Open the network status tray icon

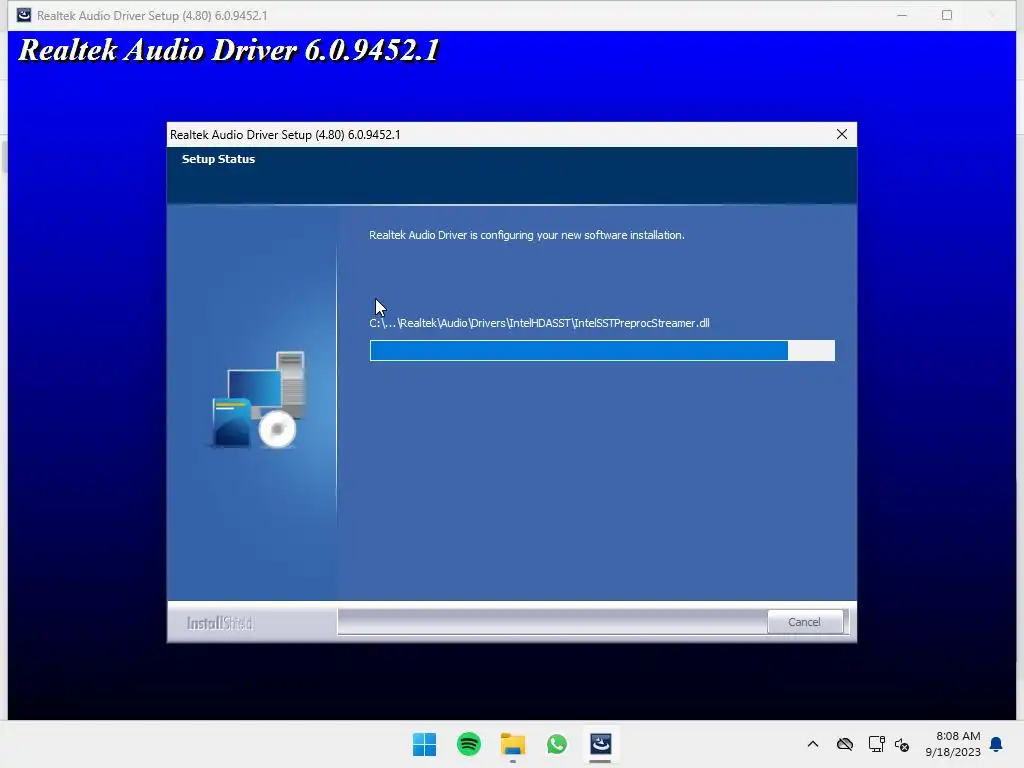876,744
